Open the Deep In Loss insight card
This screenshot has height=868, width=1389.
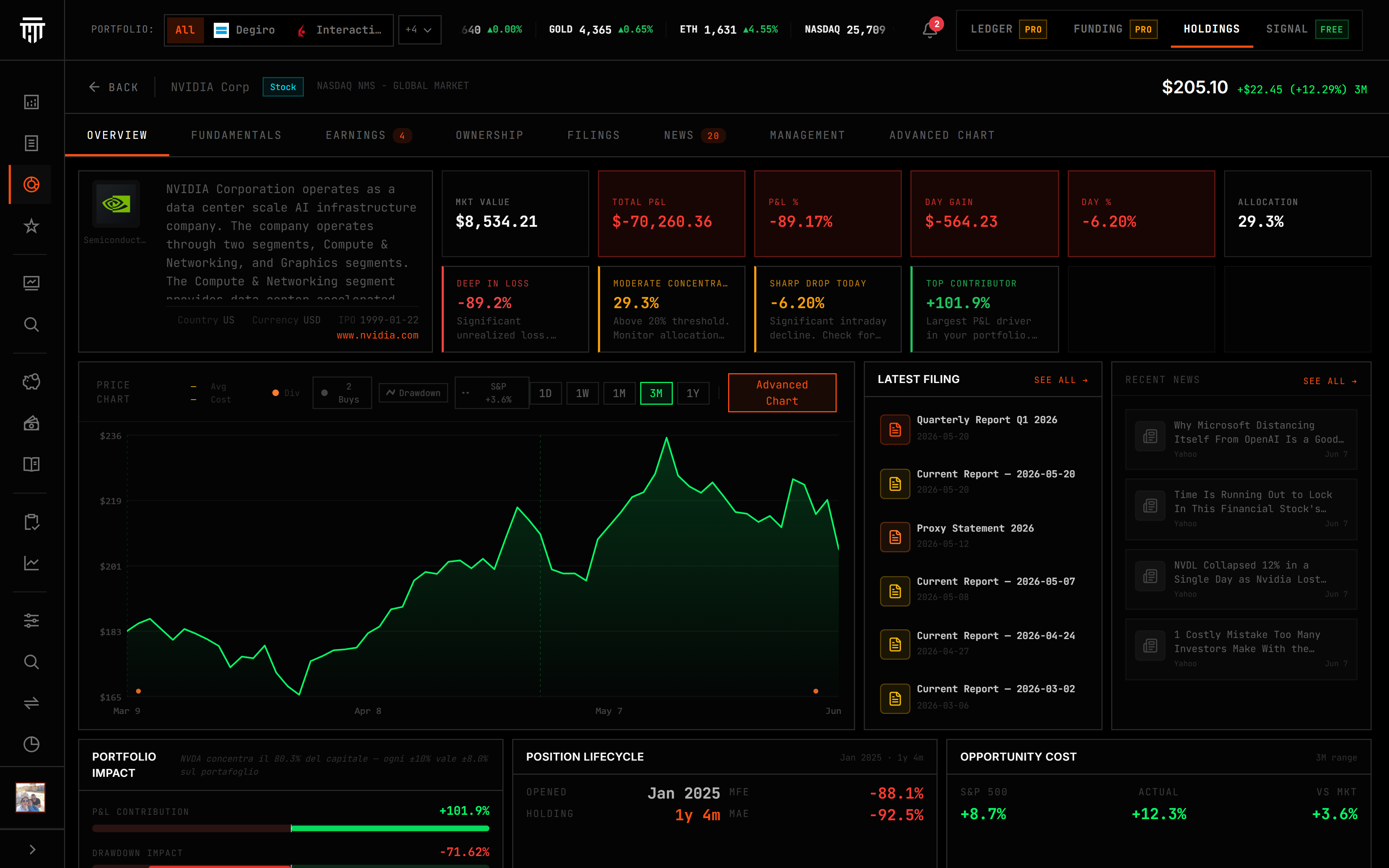pos(515,309)
